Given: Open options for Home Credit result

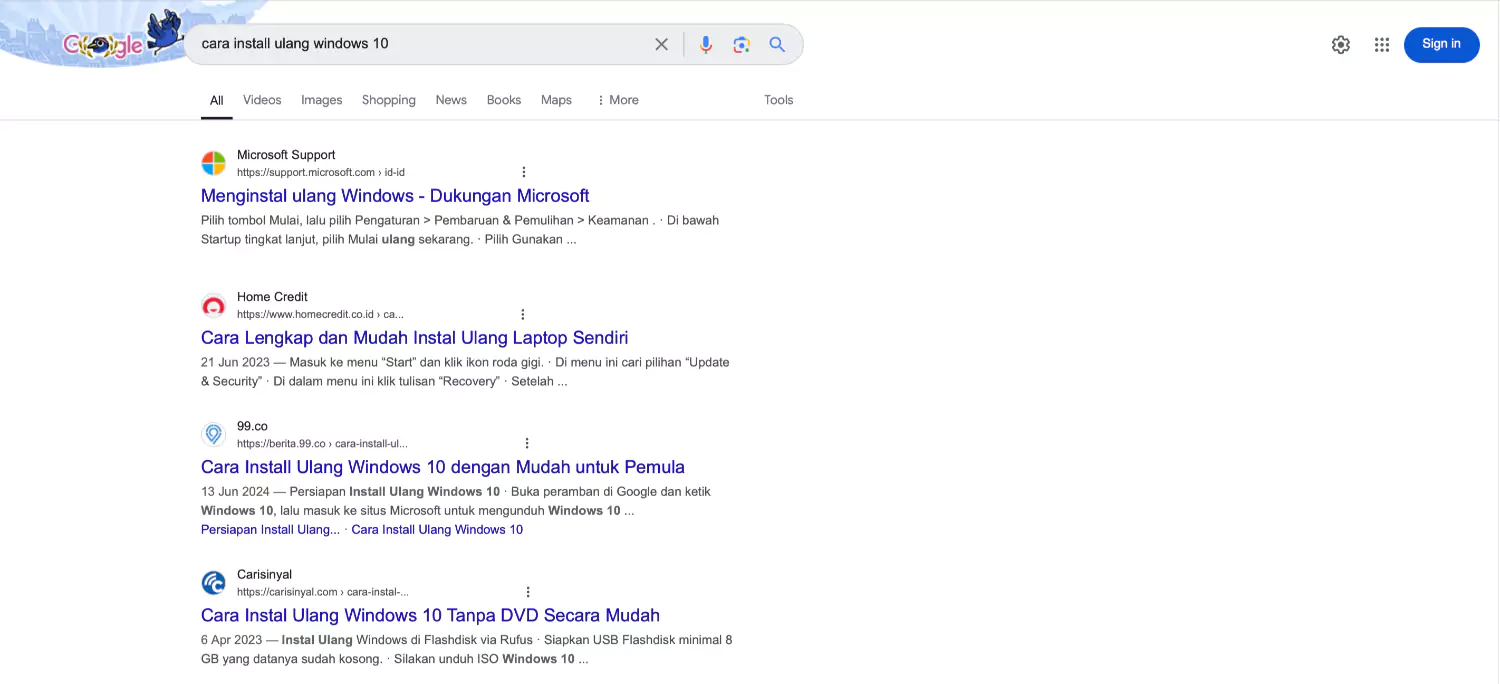Looking at the screenshot, I should (x=522, y=314).
